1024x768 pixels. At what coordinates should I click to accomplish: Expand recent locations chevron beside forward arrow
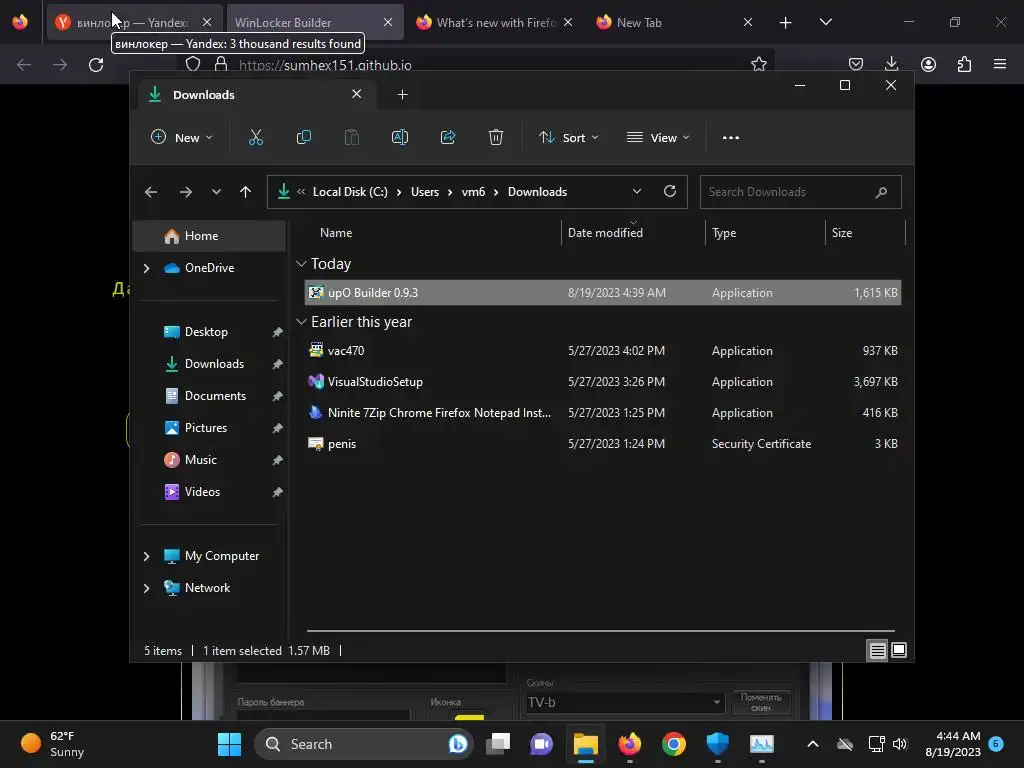(216, 192)
